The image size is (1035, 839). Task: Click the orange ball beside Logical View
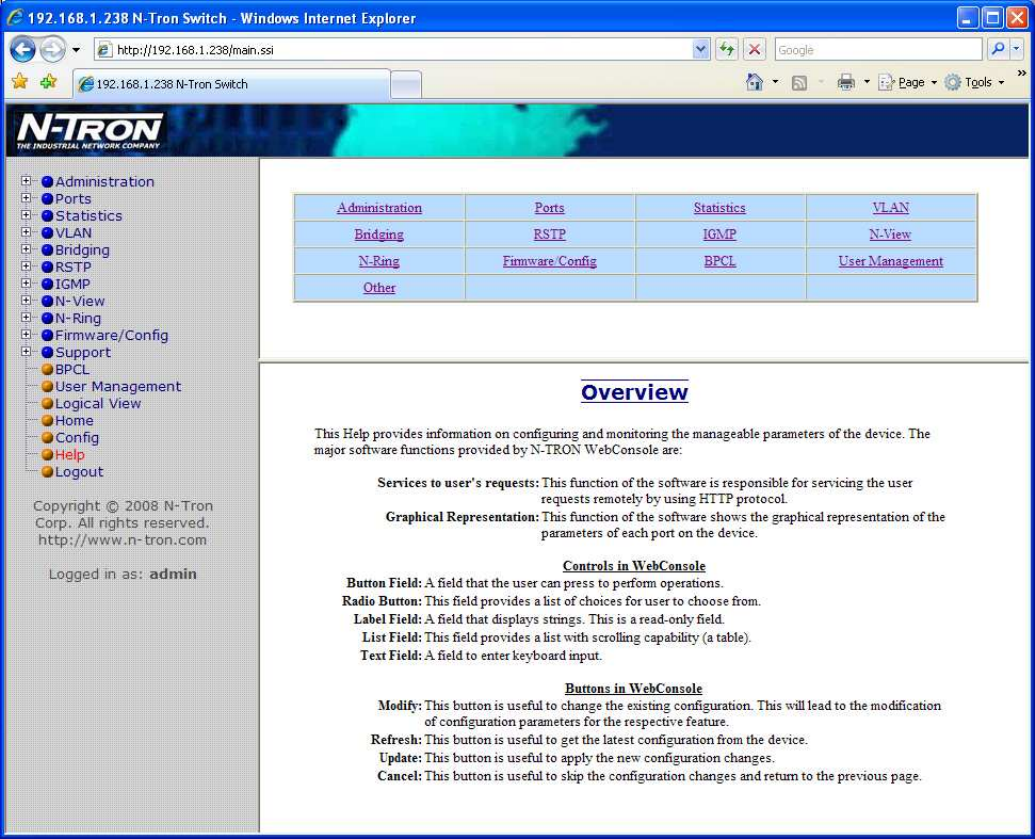47,404
